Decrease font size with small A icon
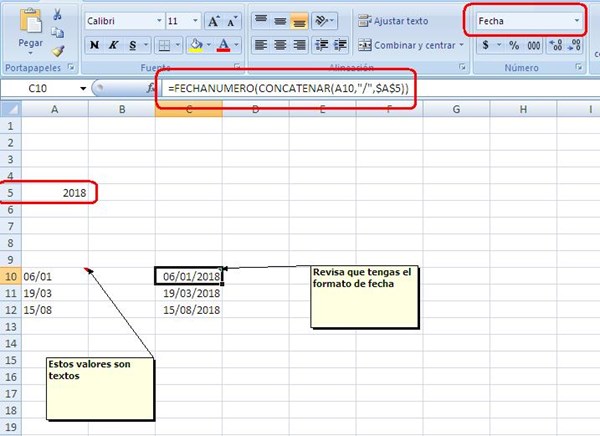 pos(232,21)
